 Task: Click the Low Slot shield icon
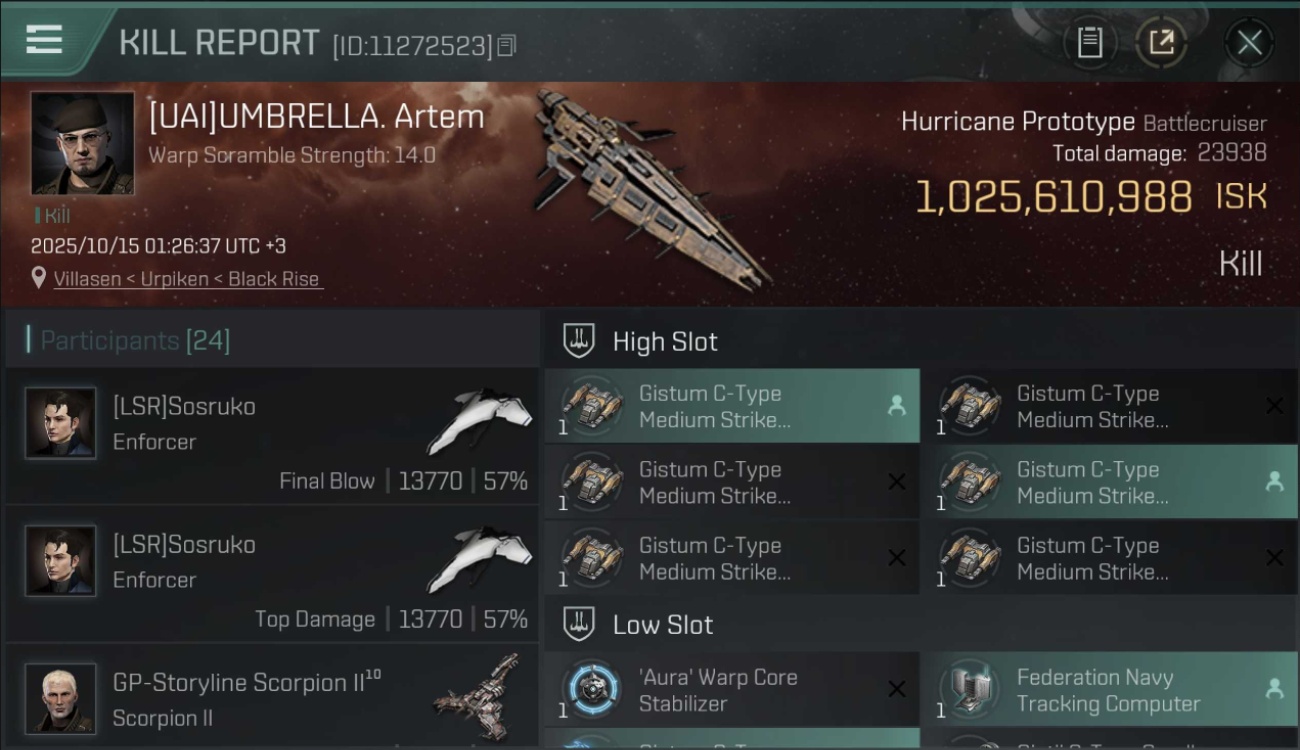click(x=580, y=624)
